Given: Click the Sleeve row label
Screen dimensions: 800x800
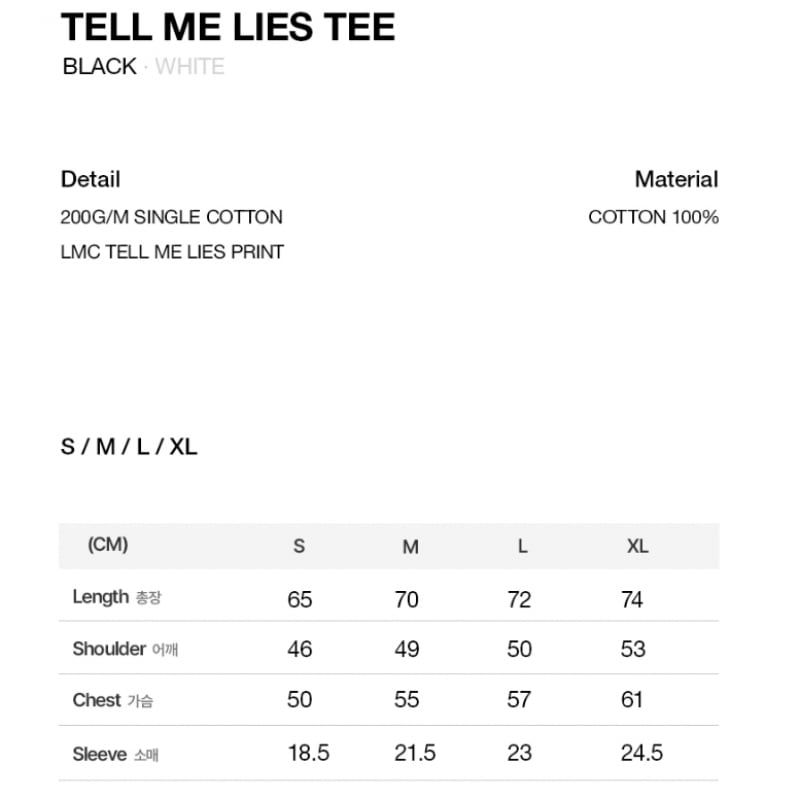Looking at the screenshot, I should 115,754.
